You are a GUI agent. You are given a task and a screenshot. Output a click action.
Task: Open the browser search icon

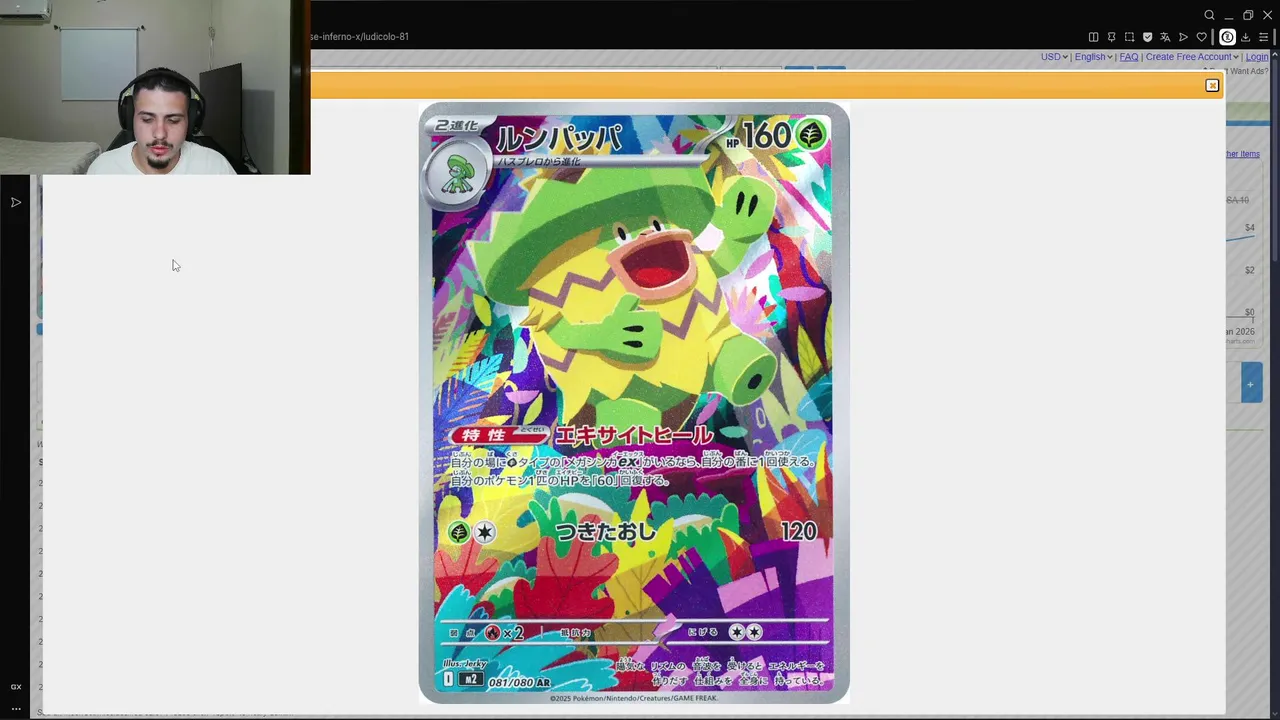pyautogui.click(x=1209, y=15)
